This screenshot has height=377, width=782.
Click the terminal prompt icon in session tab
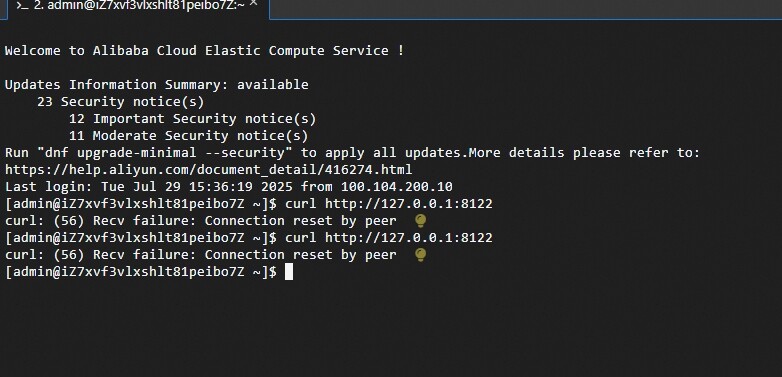[x=21, y=5]
